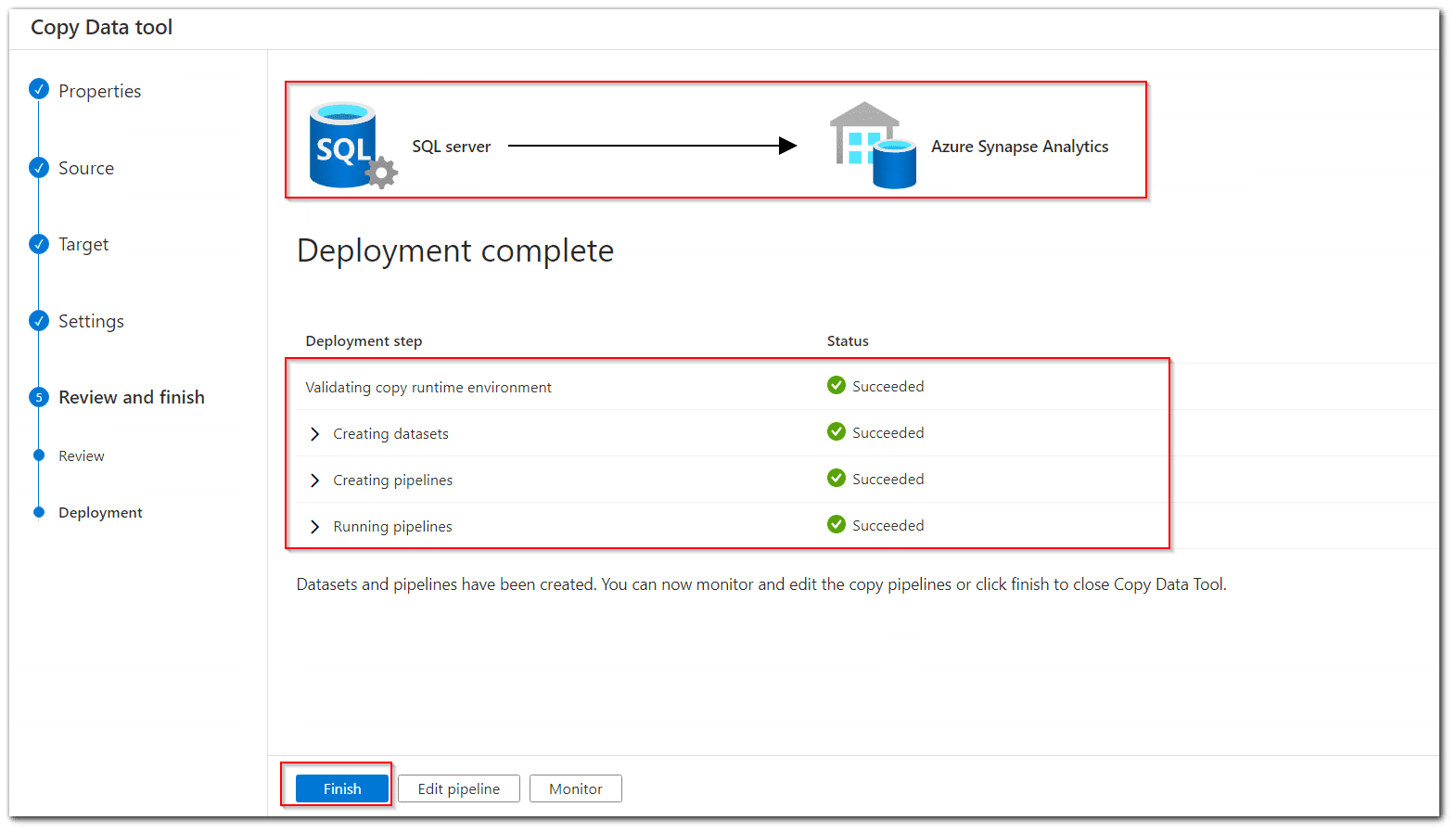
Task: Click the Creating pipelines row text
Action: click(393, 480)
